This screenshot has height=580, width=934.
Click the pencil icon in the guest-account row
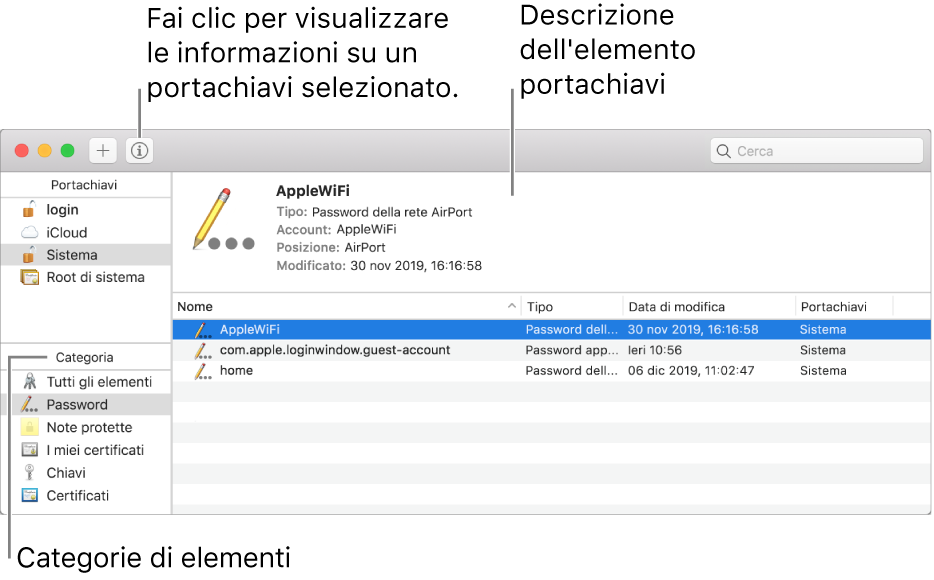click(203, 350)
